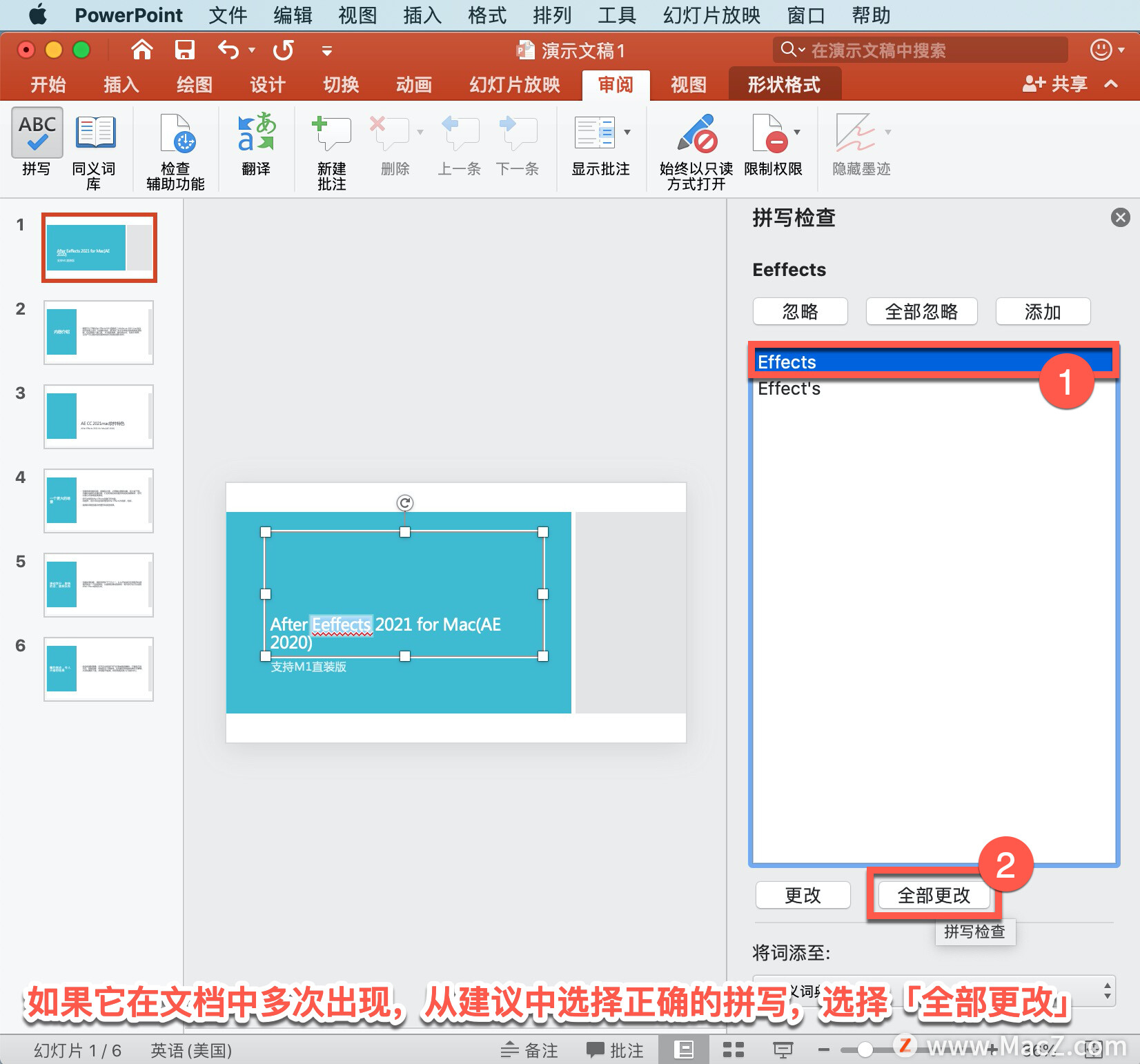Viewport: 1140px width, 1064px height.
Task: Expand the Show Comments dropdown arrow
Action: click(x=627, y=132)
